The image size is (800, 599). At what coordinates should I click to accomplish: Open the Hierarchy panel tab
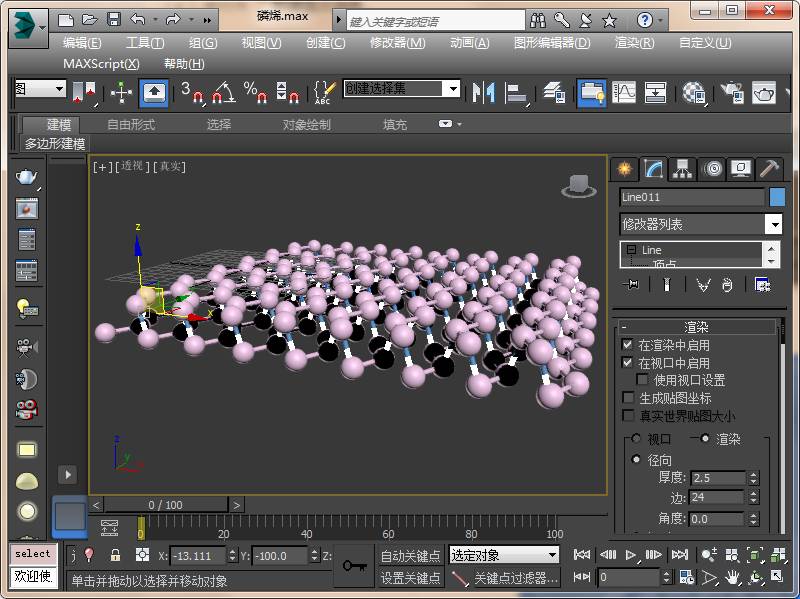coord(682,169)
